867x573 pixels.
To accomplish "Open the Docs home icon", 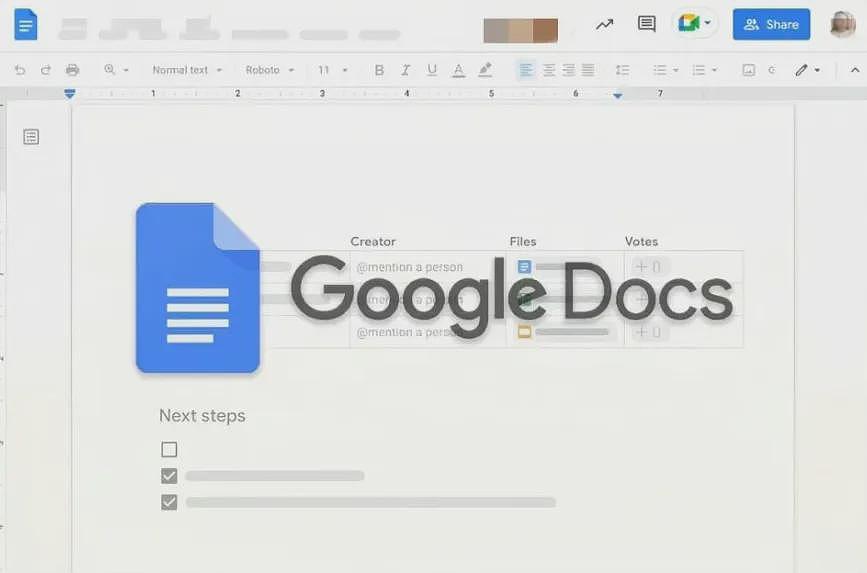I will point(26,24).
